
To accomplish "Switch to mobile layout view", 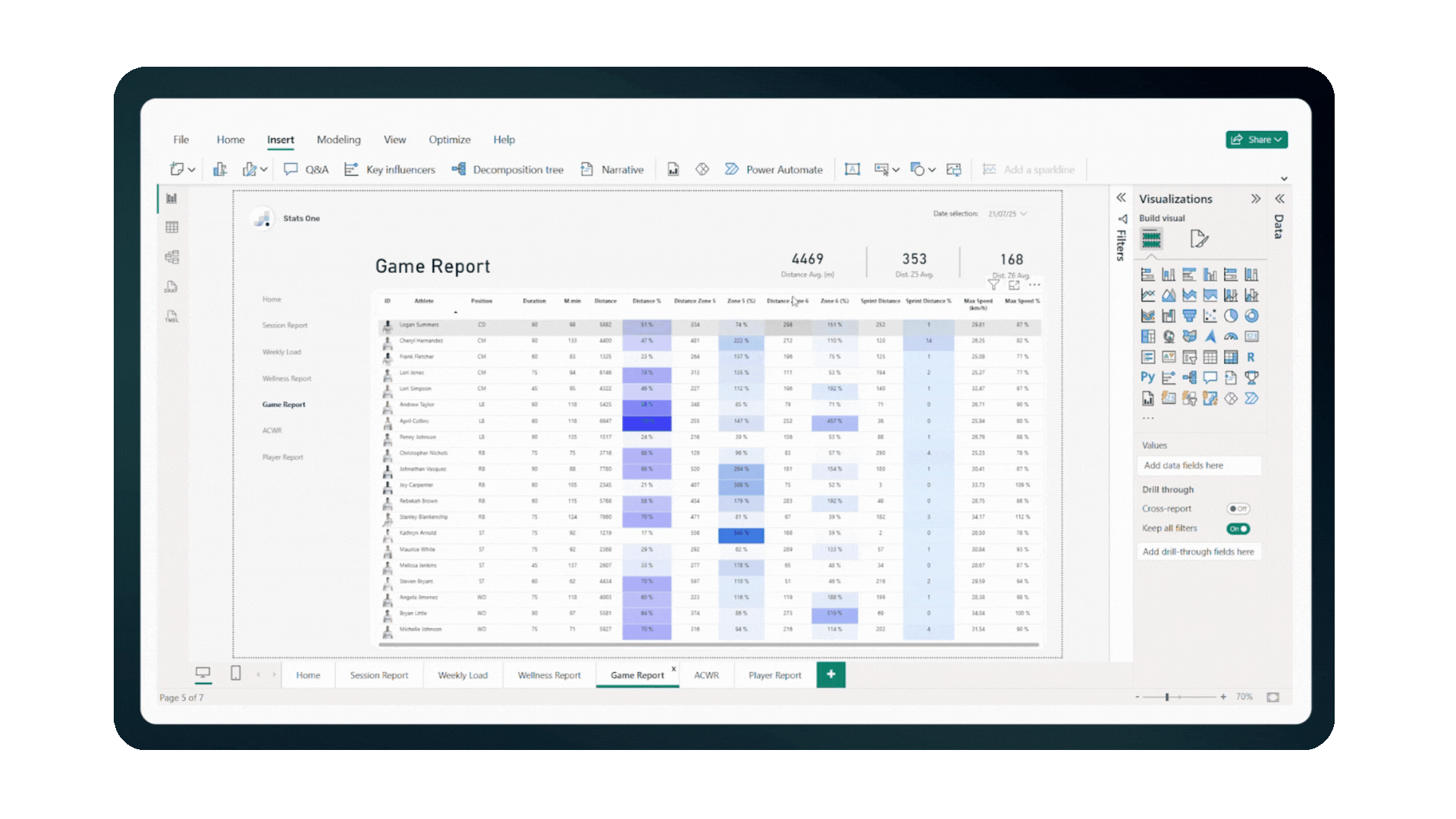I will (235, 673).
